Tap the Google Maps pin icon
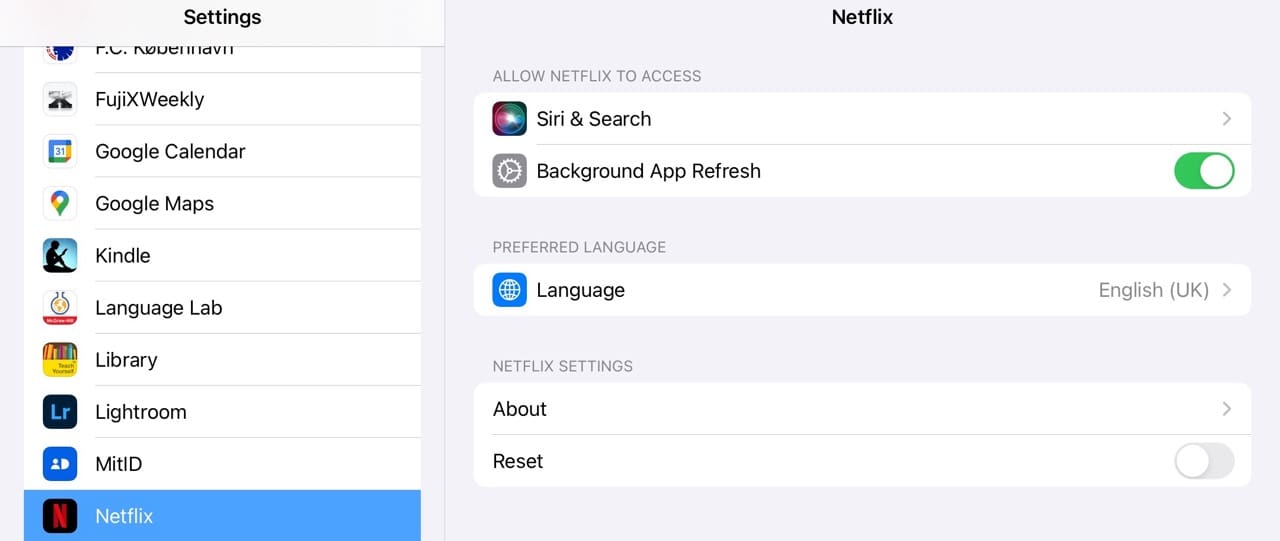Image resolution: width=1280 pixels, height=541 pixels. point(60,203)
